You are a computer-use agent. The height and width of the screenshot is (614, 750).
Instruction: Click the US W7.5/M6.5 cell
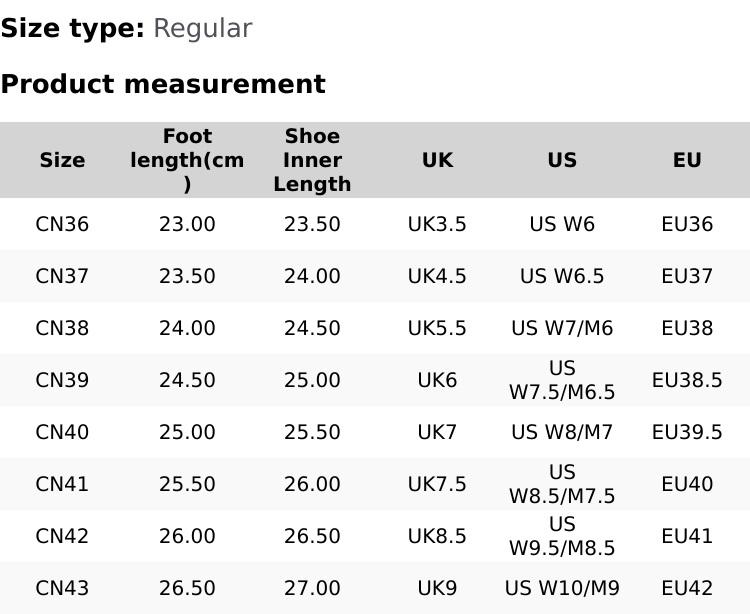(x=562, y=380)
